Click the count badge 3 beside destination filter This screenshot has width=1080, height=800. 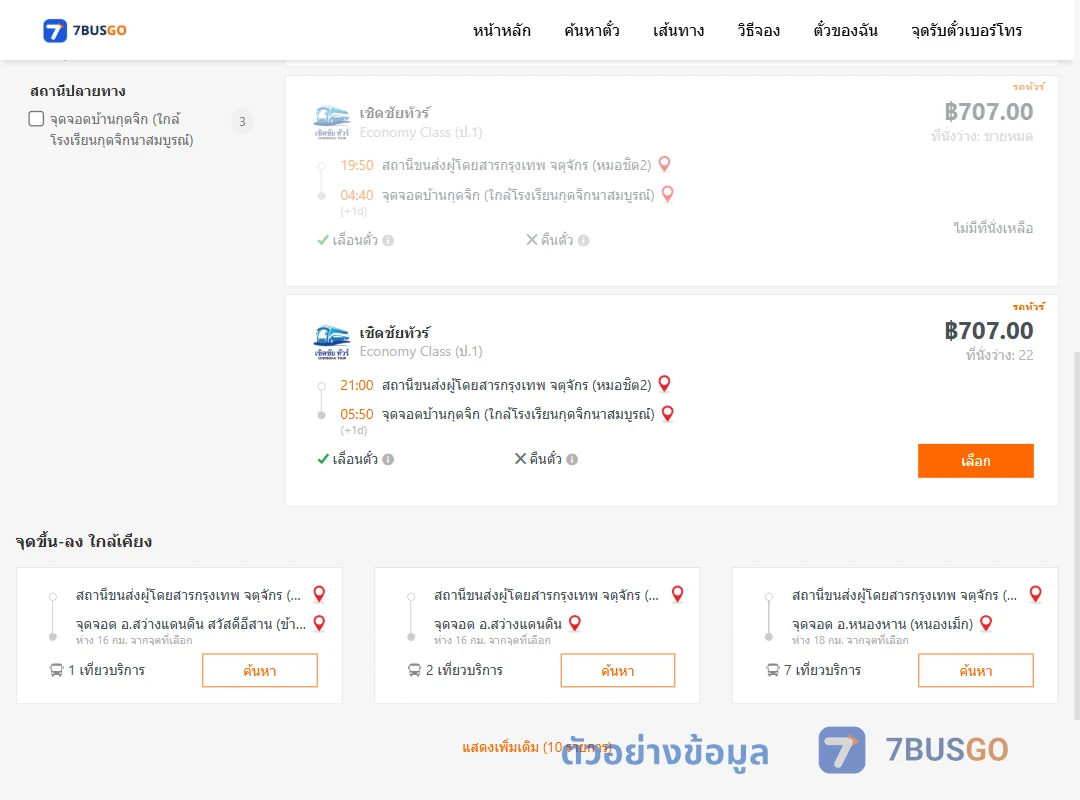click(242, 121)
